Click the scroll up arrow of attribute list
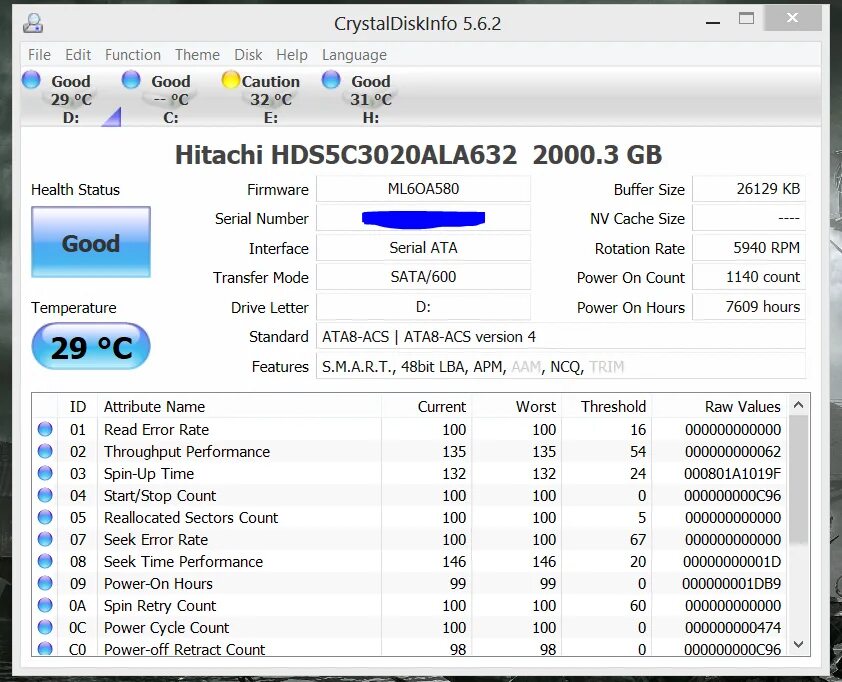The width and height of the screenshot is (842, 682). coord(799,405)
